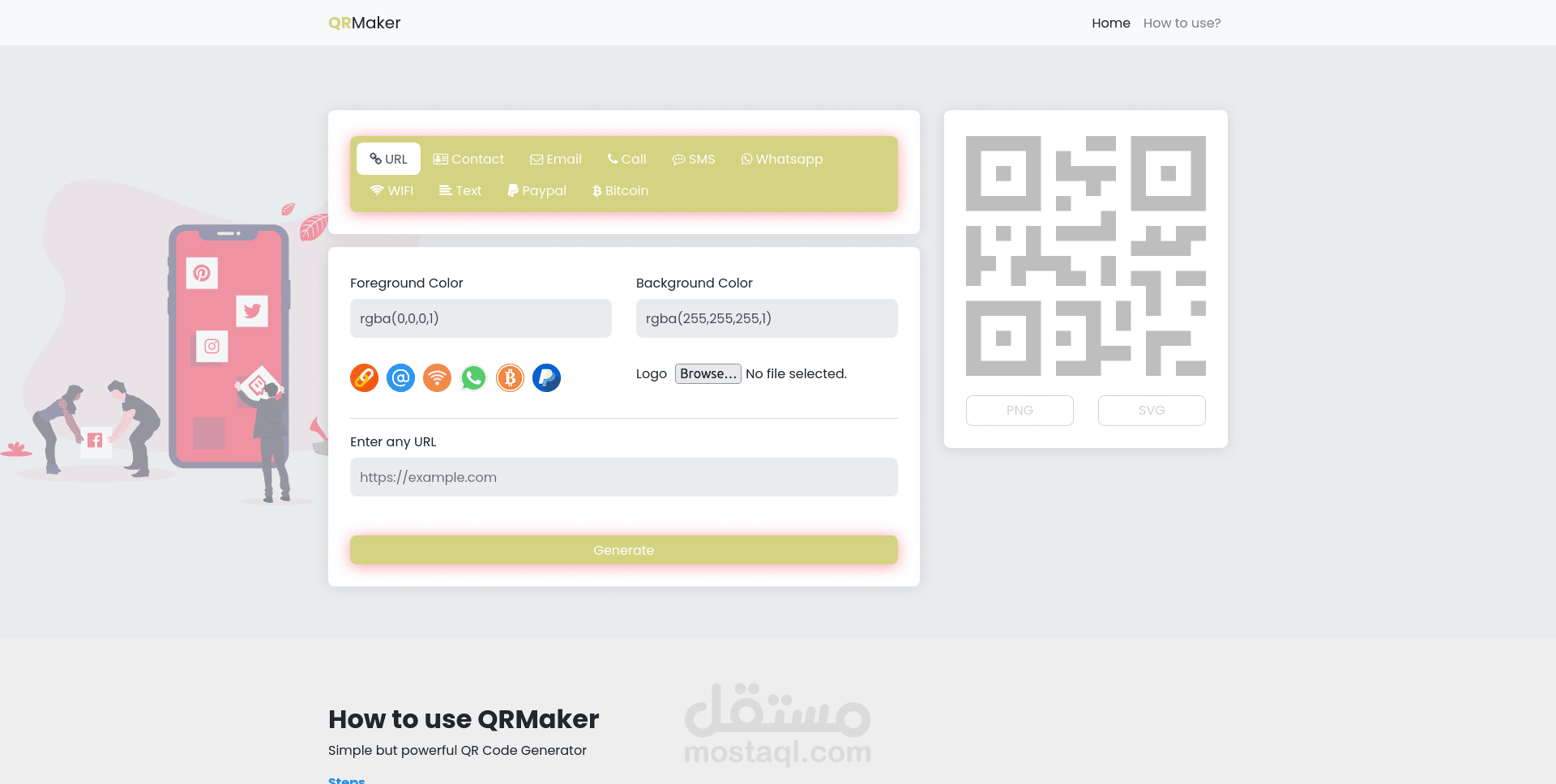
Task: Click the "Simple but powerful QR Code Generator" text
Action: click(x=457, y=750)
